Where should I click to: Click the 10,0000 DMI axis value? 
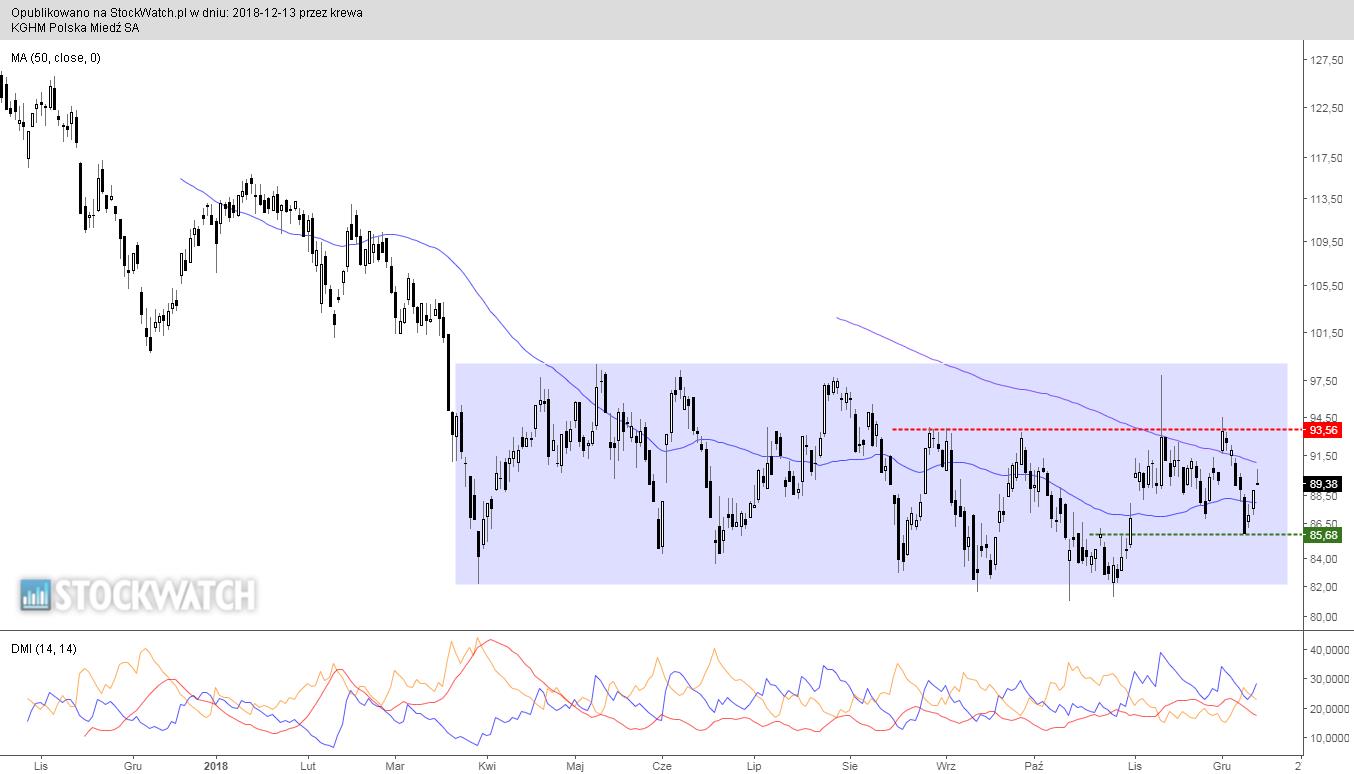[1329, 738]
